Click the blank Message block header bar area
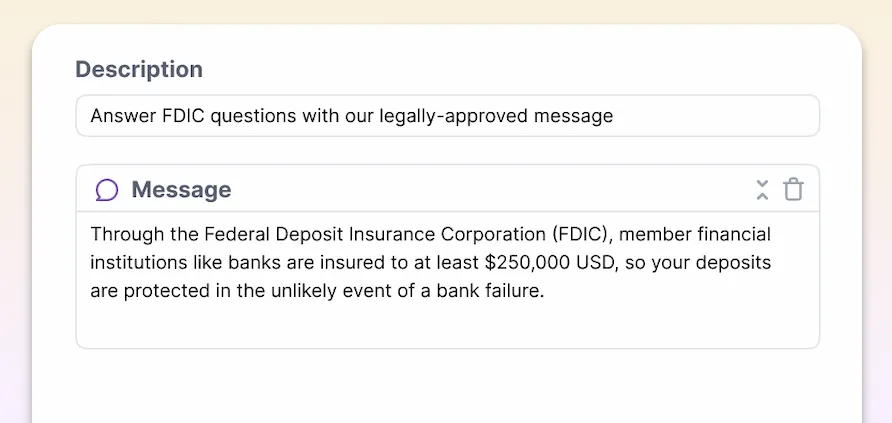 489,190
